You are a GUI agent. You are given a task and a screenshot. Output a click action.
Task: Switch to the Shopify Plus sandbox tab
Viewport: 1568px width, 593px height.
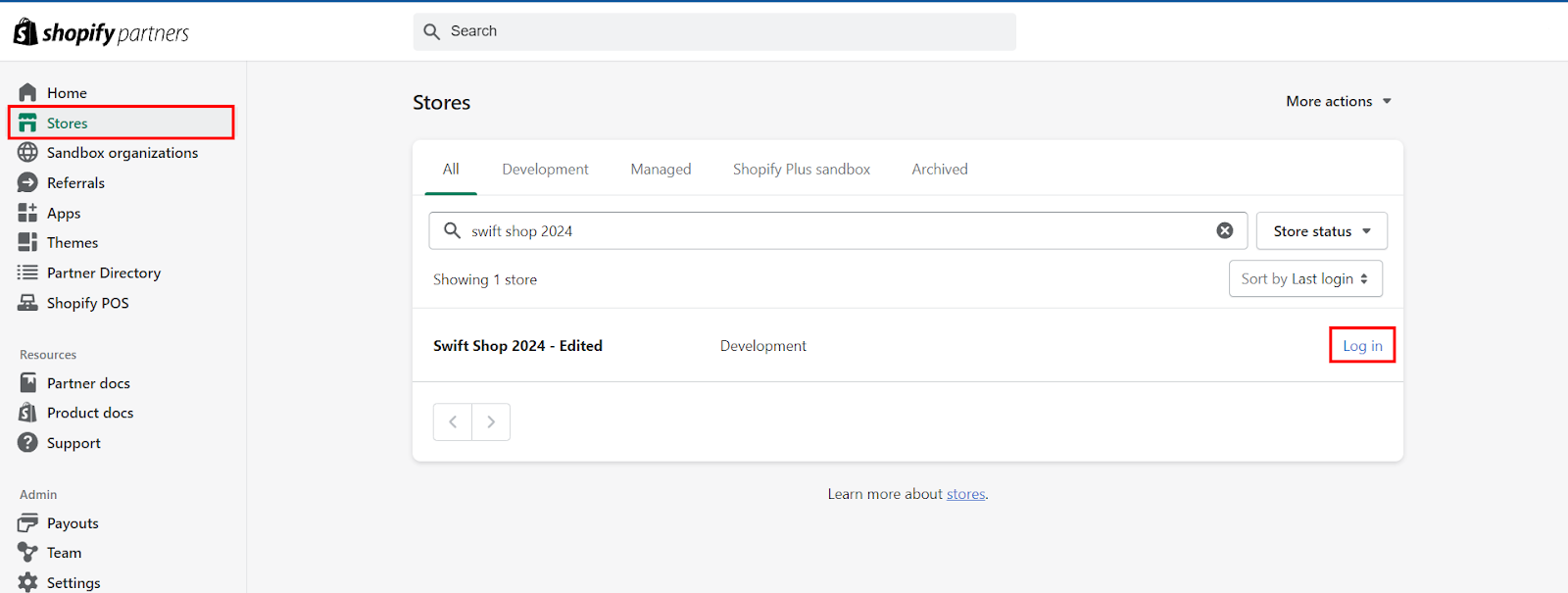[x=802, y=169]
